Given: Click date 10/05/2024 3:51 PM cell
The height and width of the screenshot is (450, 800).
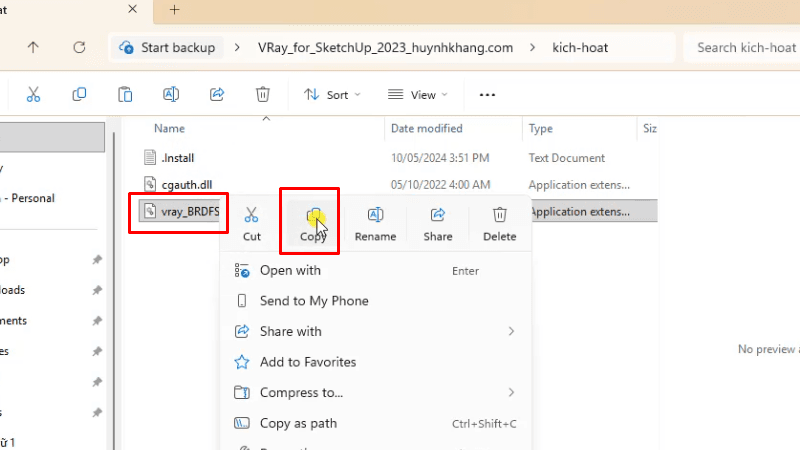Looking at the screenshot, I should [x=440, y=158].
